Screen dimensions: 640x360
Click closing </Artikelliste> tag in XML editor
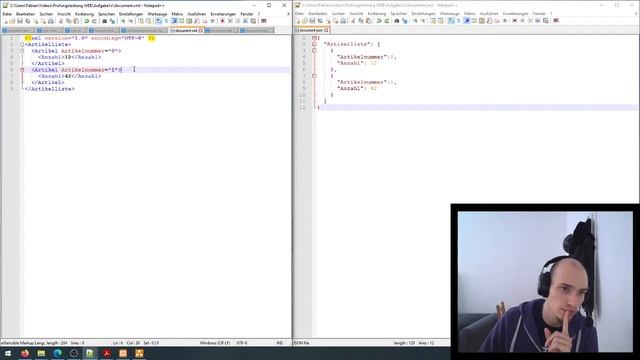click(49, 89)
